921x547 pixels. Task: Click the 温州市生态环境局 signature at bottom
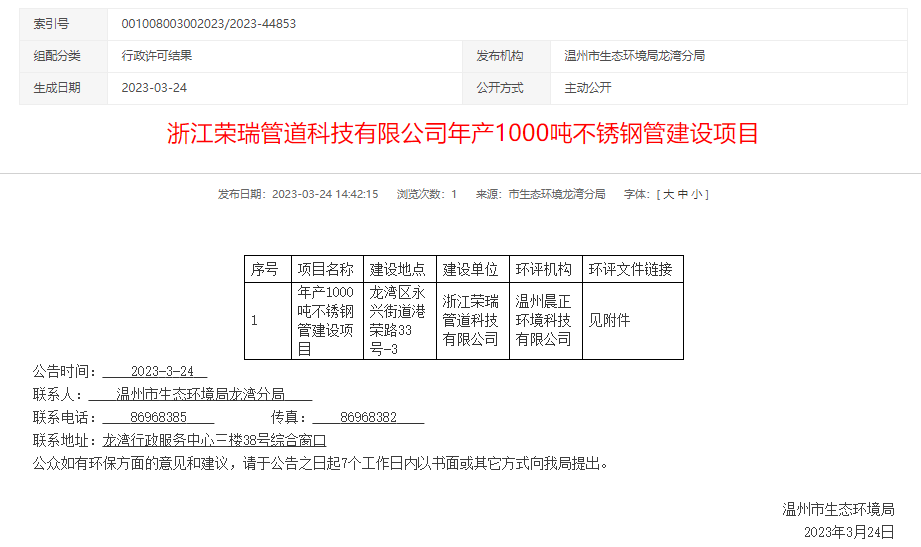[x=838, y=509]
